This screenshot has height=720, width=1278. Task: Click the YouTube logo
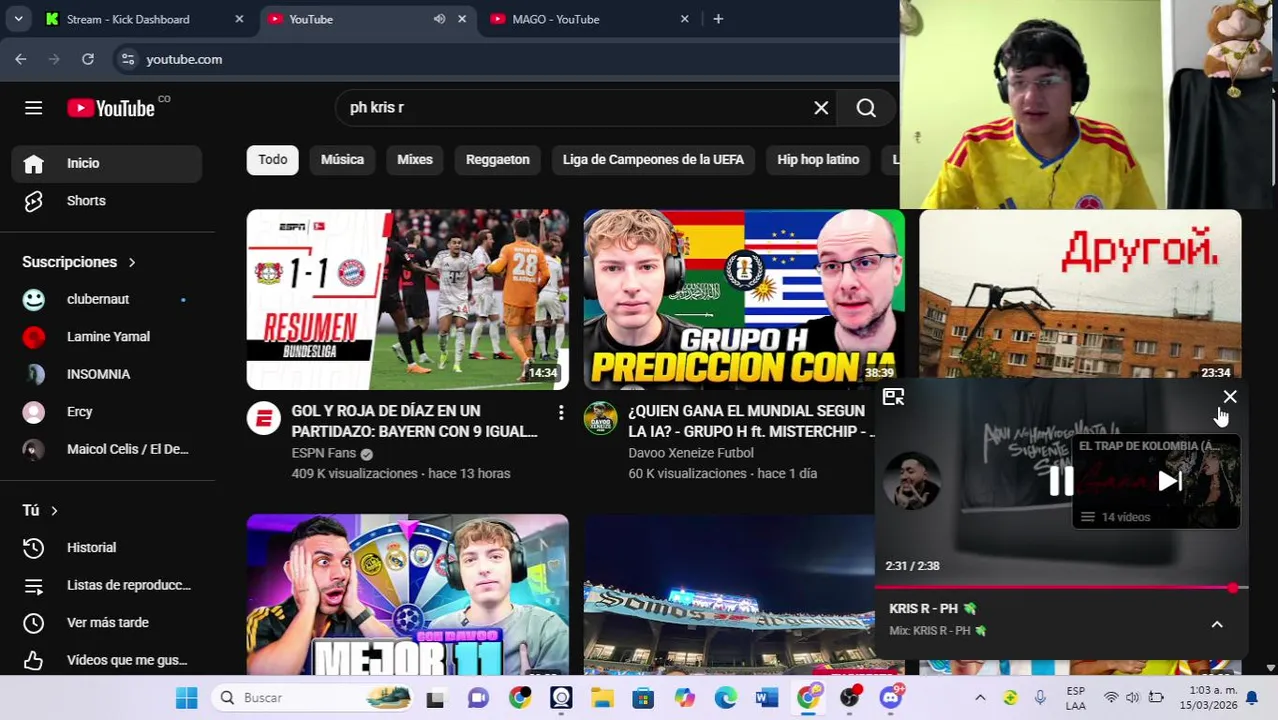pos(111,108)
